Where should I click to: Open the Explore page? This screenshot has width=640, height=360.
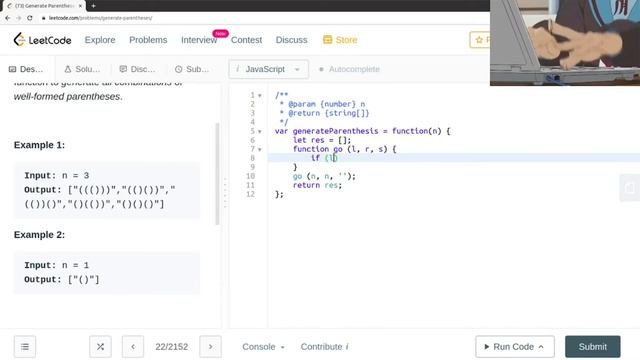coord(100,40)
